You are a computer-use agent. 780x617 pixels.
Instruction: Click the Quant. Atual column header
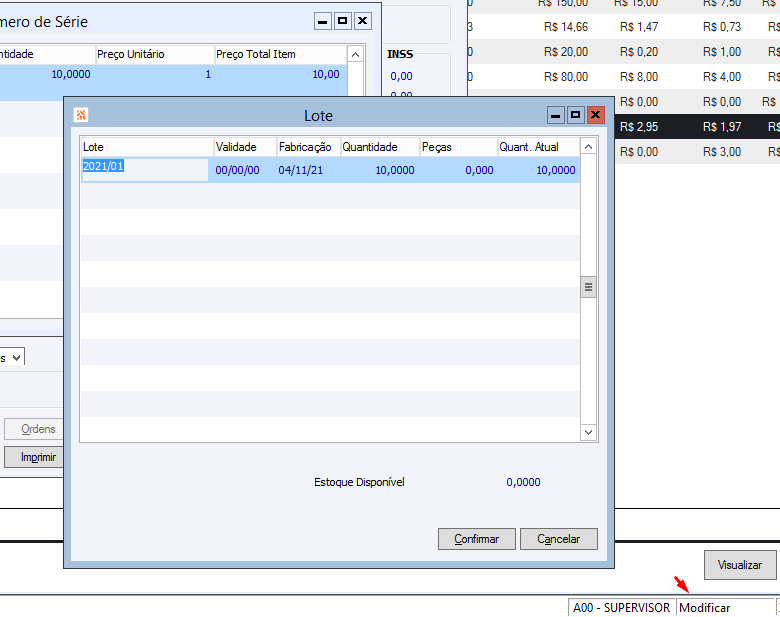pyautogui.click(x=539, y=147)
